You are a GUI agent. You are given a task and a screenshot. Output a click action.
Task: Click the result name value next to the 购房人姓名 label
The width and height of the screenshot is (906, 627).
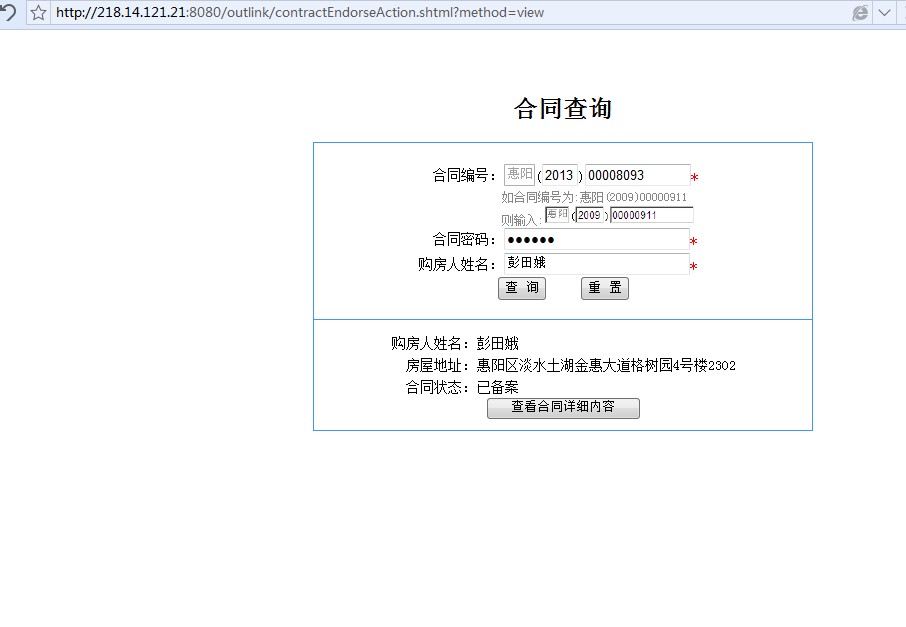[497, 343]
